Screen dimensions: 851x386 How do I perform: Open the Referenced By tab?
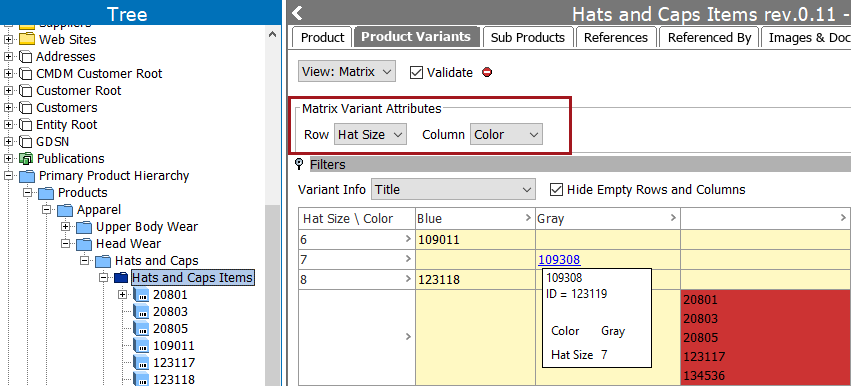(709, 37)
